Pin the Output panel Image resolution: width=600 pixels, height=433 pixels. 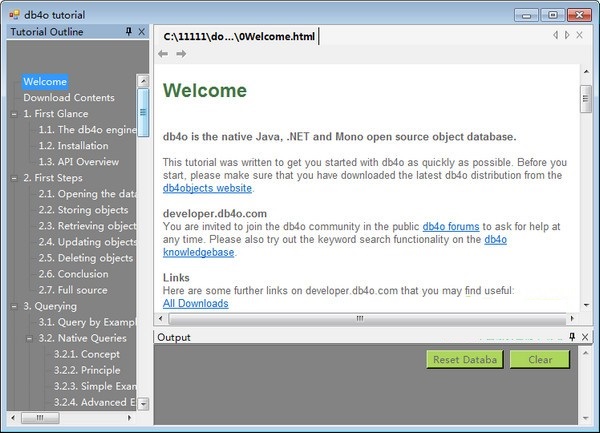click(x=572, y=337)
